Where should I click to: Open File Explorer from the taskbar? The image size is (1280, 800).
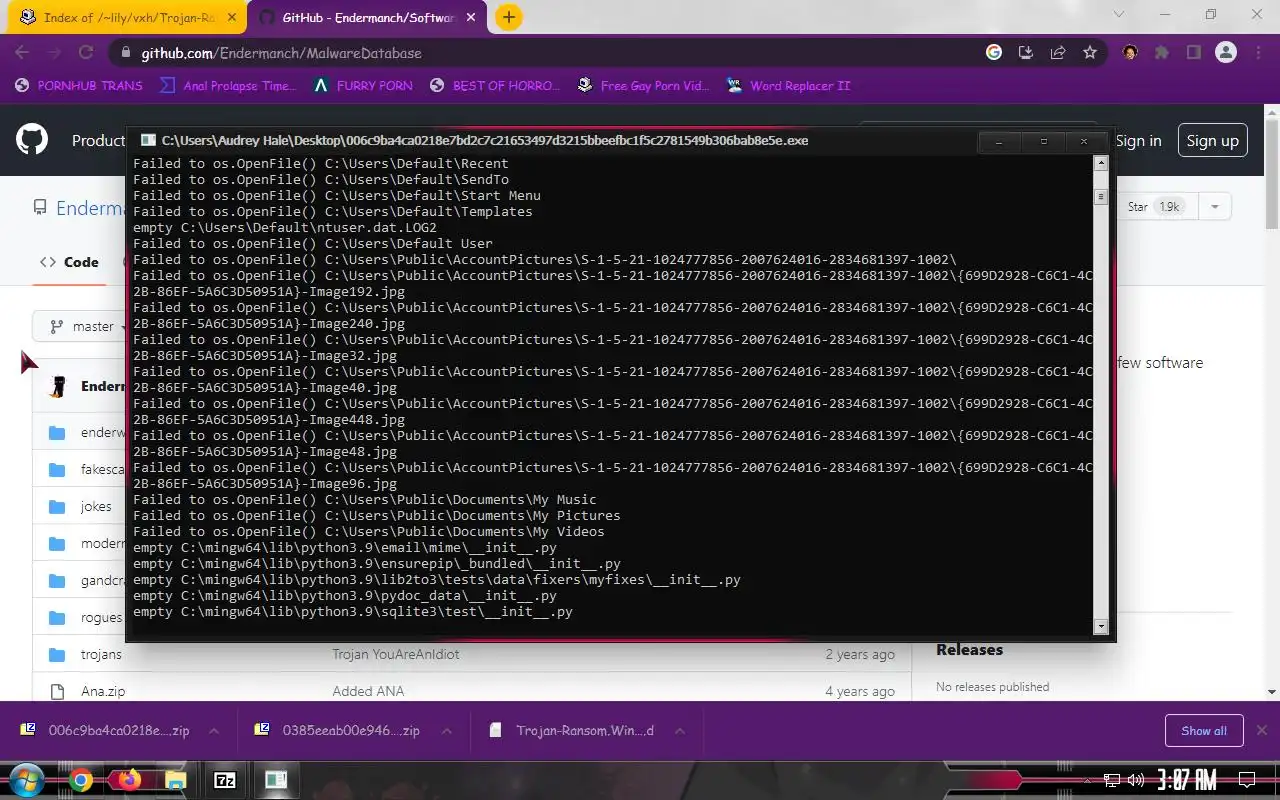click(176, 780)
